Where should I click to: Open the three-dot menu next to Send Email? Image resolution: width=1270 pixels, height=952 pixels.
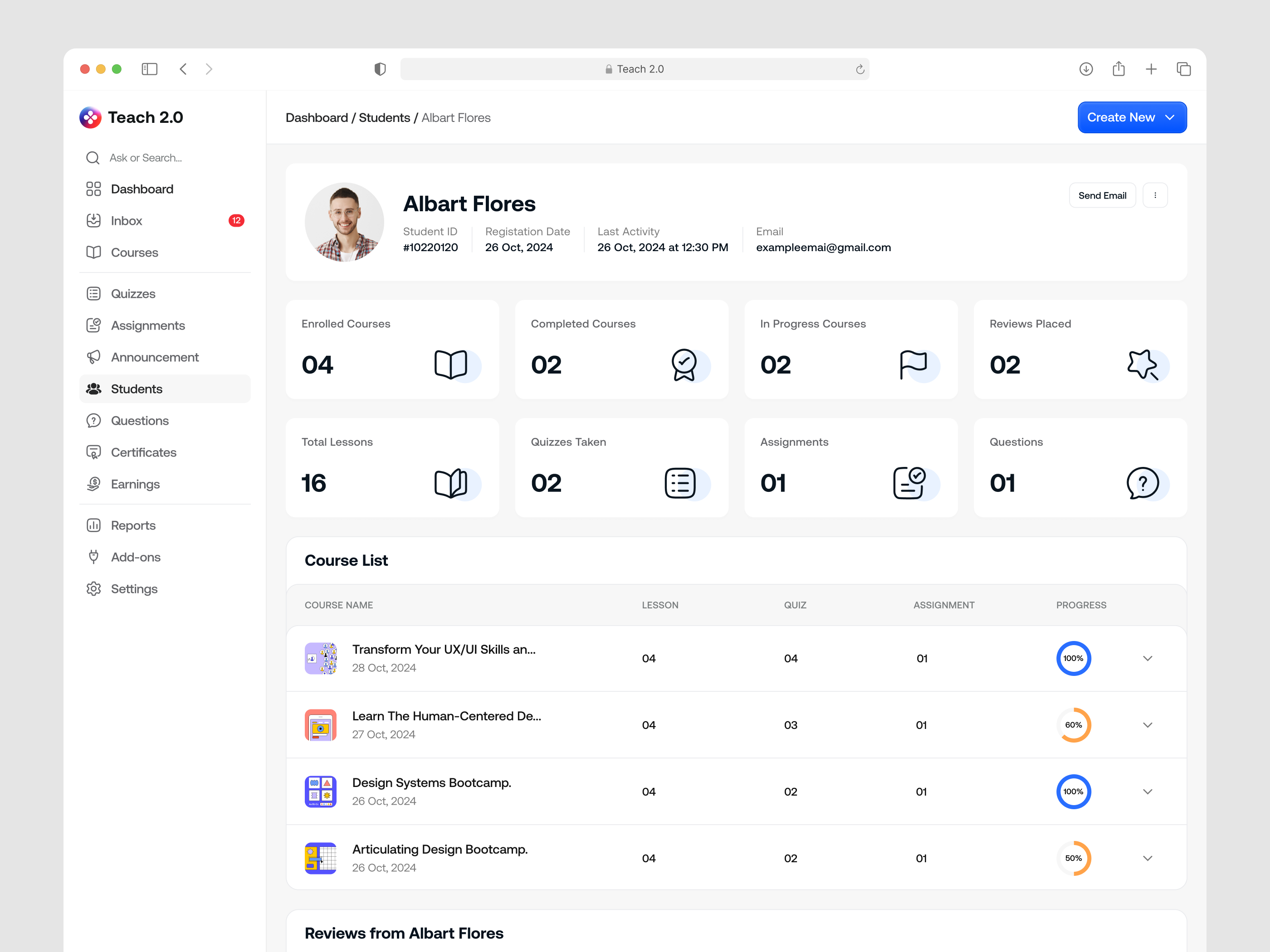[x=1155, y=195]
